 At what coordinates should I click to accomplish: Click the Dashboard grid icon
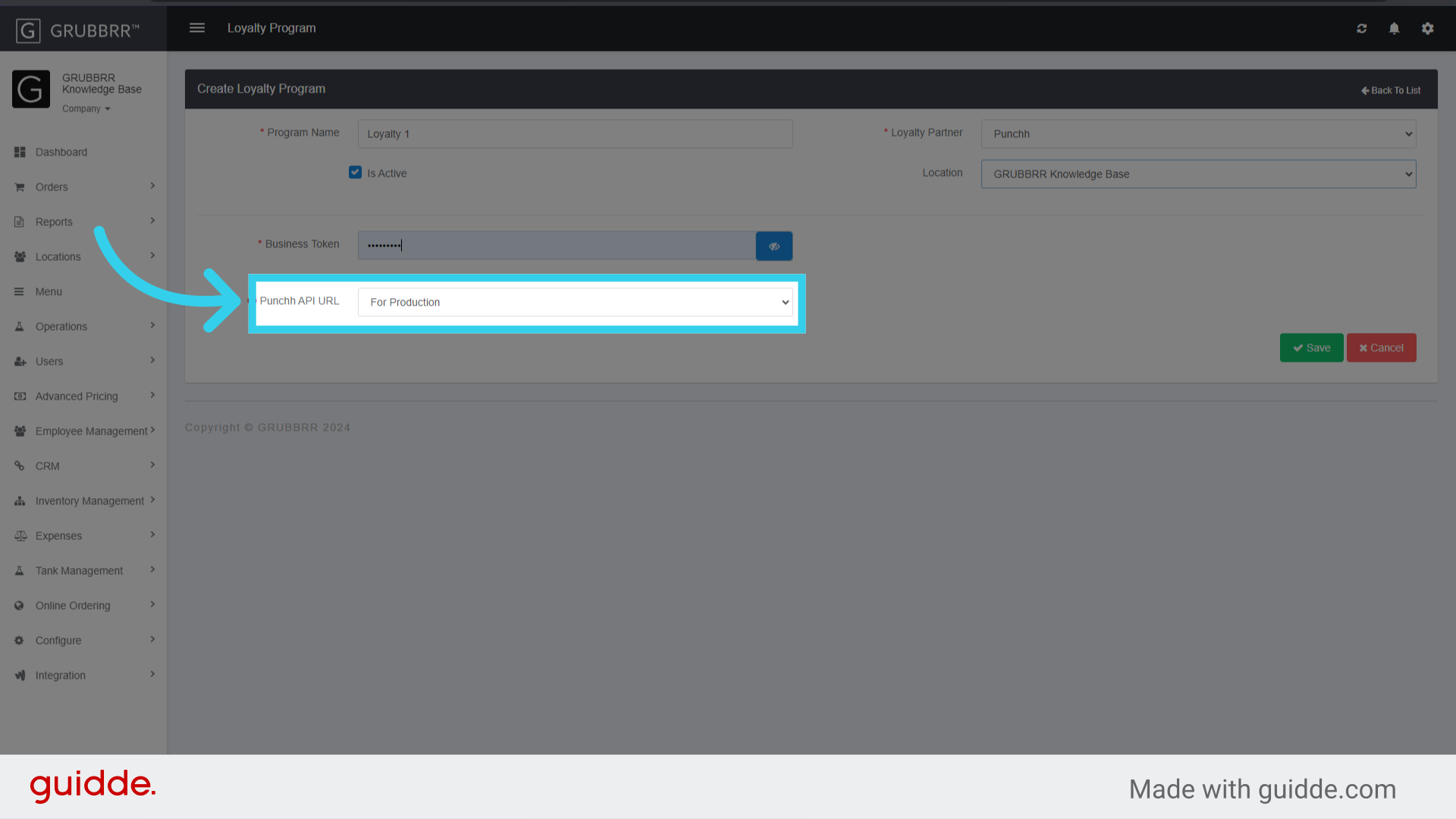[20, 152]
